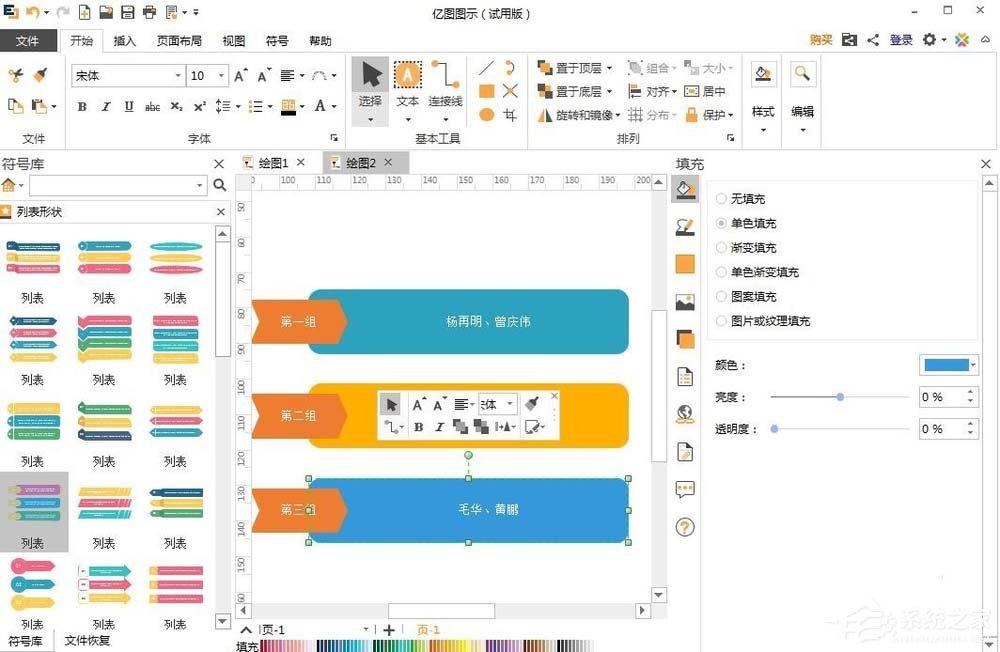The height and width of the screenshot is (652, 1000).
Task: Open the 插入 ribbon tab
Action: point(125,41)
